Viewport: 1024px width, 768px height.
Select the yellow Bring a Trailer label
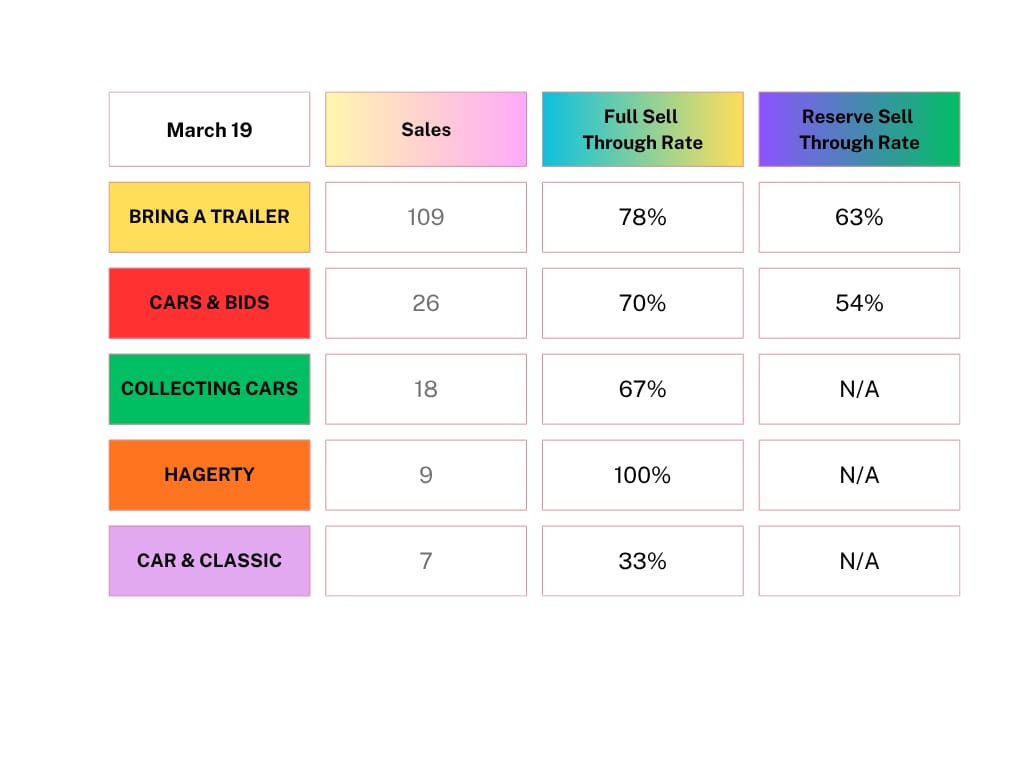[x=209, y=217]
